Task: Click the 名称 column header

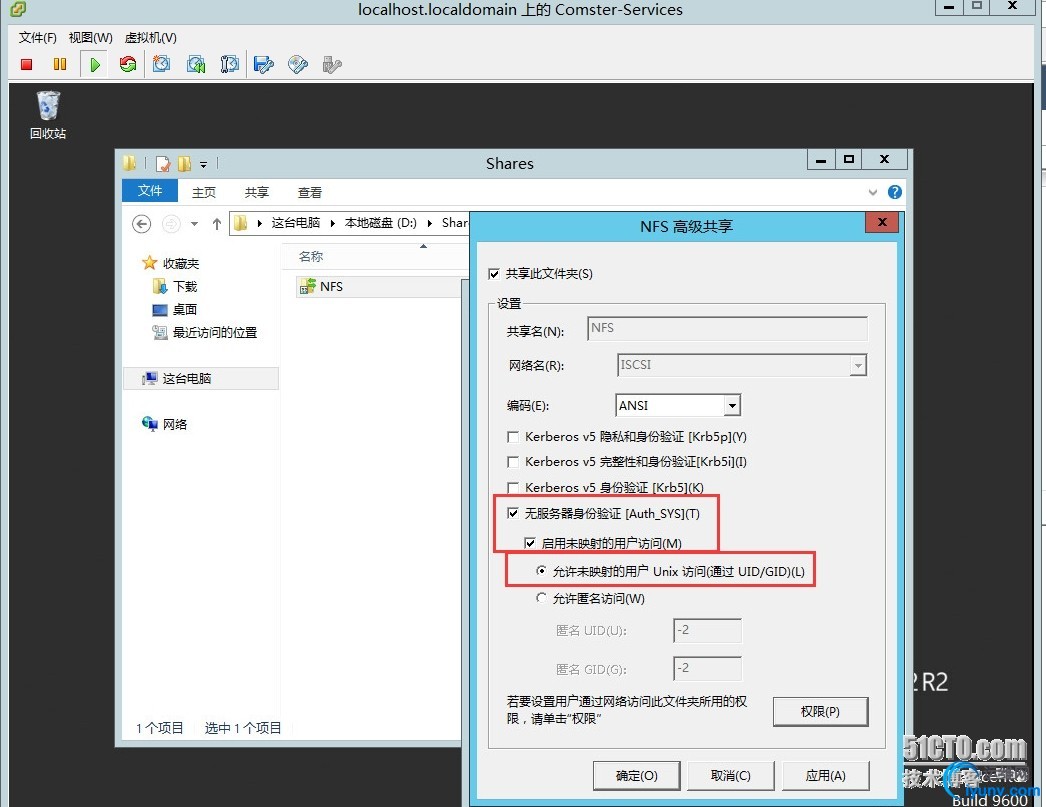Action: (x=311, y=256)
